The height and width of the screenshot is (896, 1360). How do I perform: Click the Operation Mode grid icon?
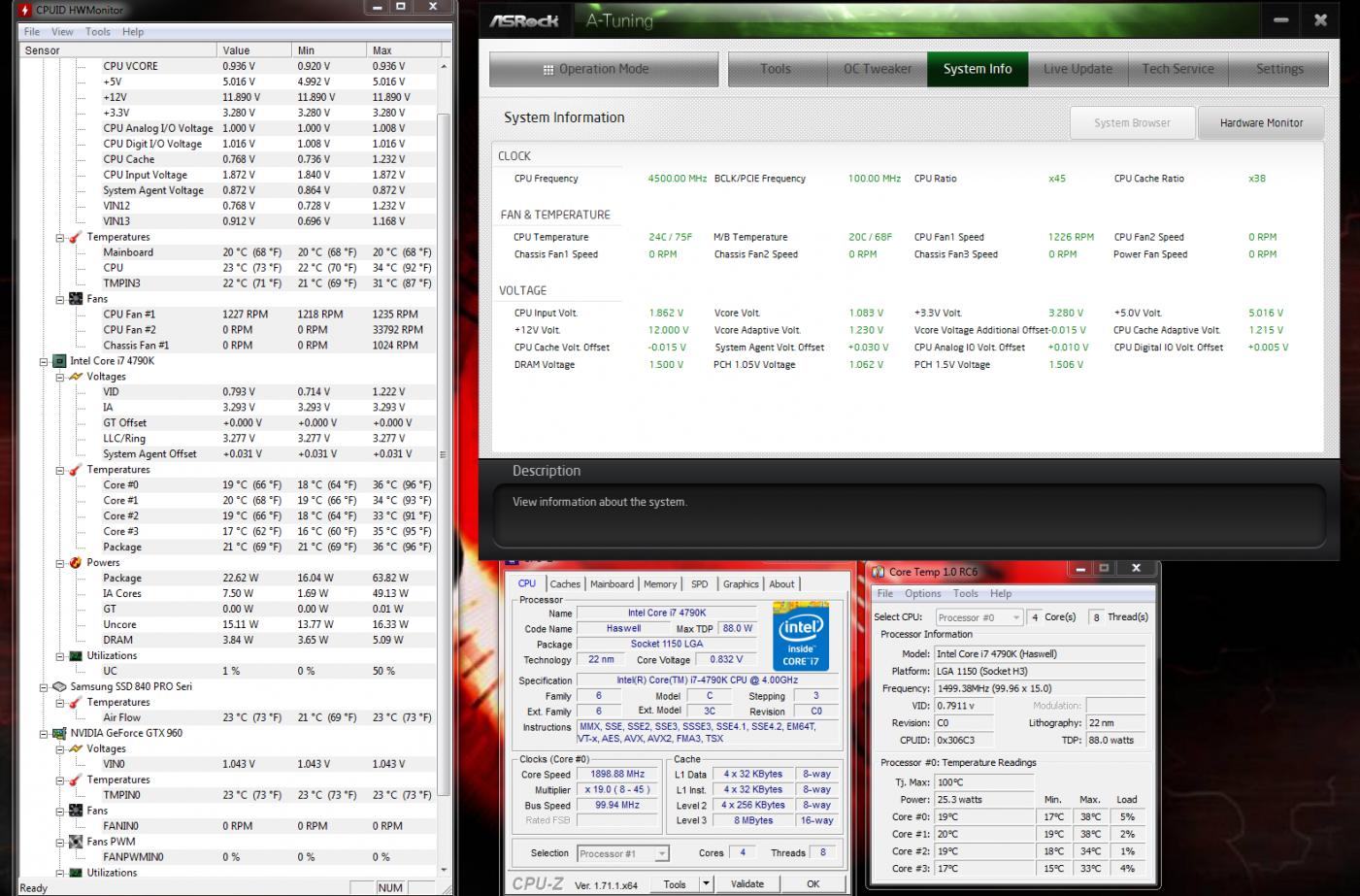coord(548,70)
